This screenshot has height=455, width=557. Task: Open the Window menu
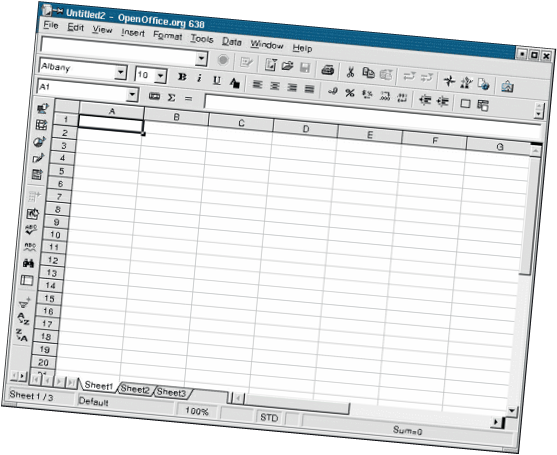267,45
